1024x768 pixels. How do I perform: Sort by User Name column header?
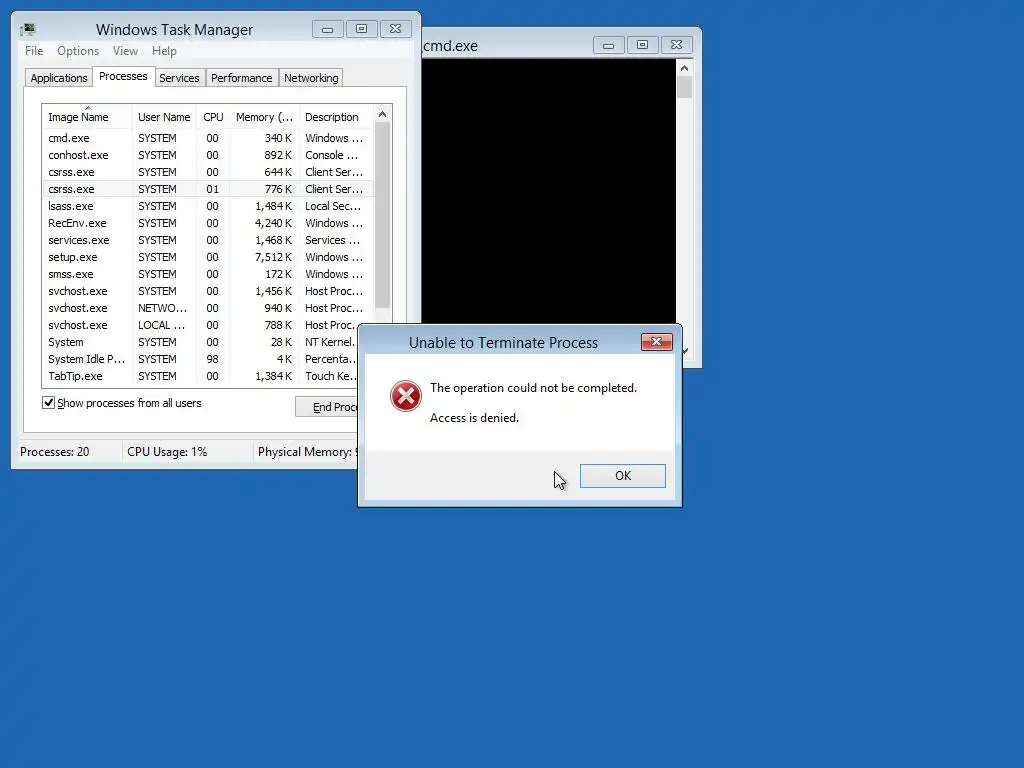point(164,117)
